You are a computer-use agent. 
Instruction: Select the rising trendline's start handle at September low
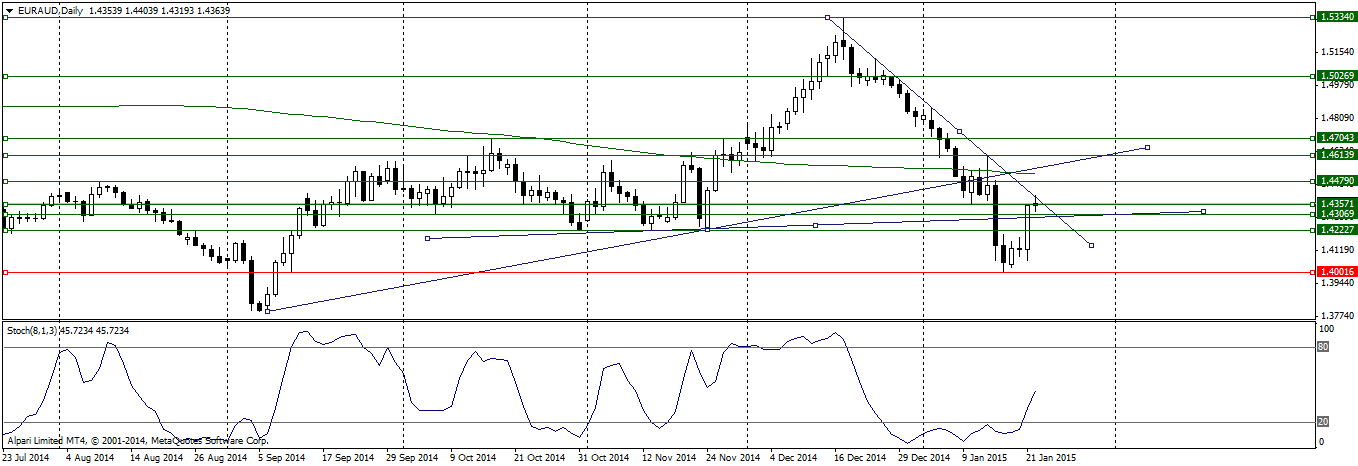pyautogui.click(x=268, y=310)
